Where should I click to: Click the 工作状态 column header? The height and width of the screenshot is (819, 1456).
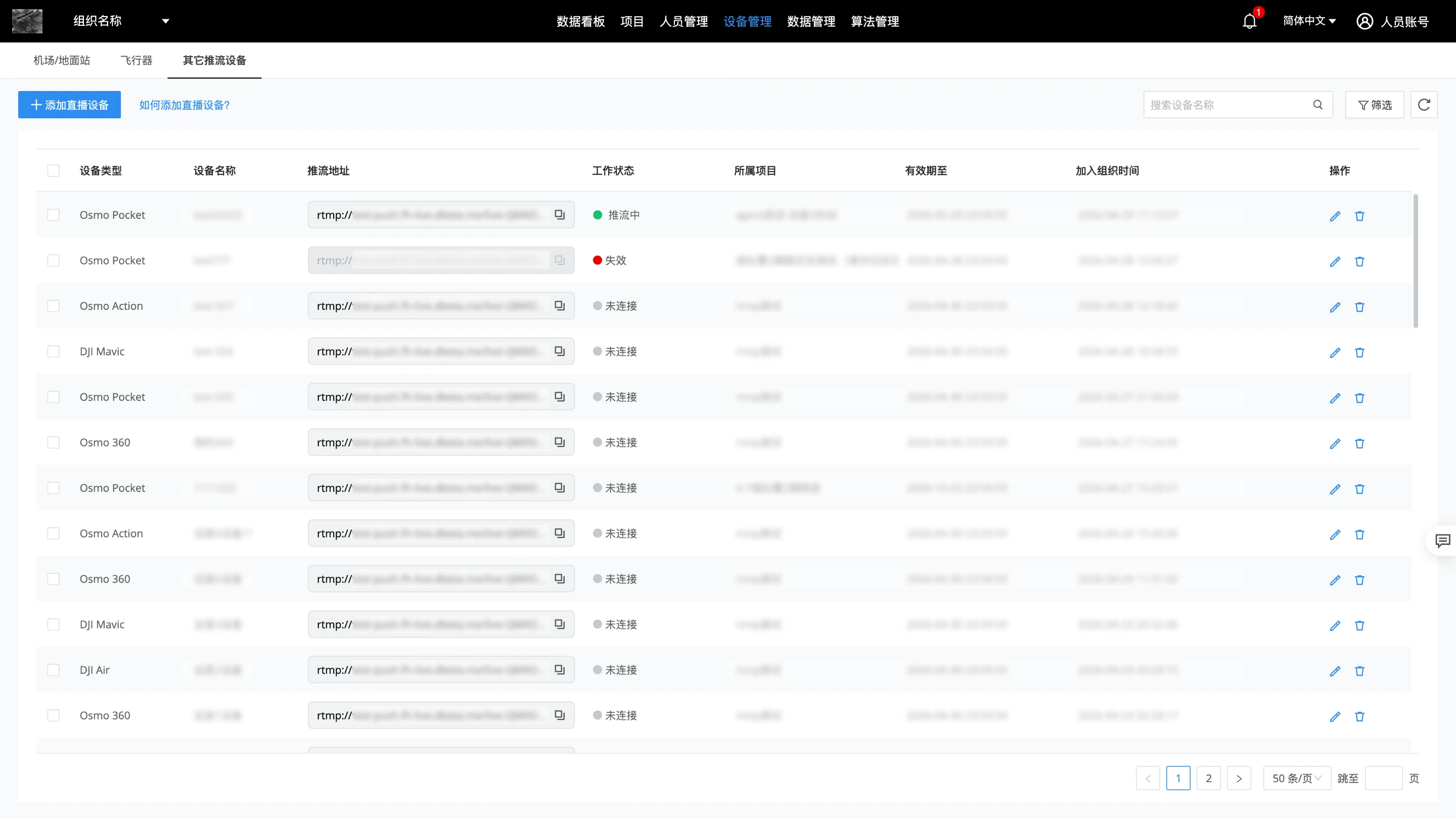click(x=613, y=171)
